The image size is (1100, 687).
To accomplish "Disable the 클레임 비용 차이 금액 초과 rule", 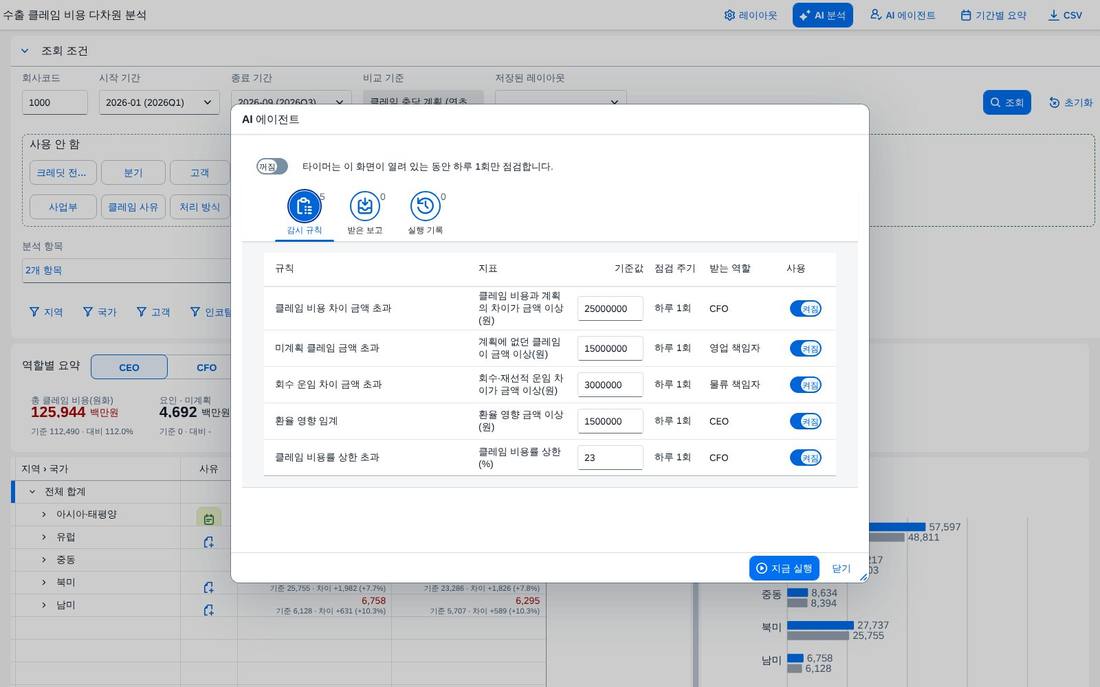I will pyautogui.click(x=805, y=308).
